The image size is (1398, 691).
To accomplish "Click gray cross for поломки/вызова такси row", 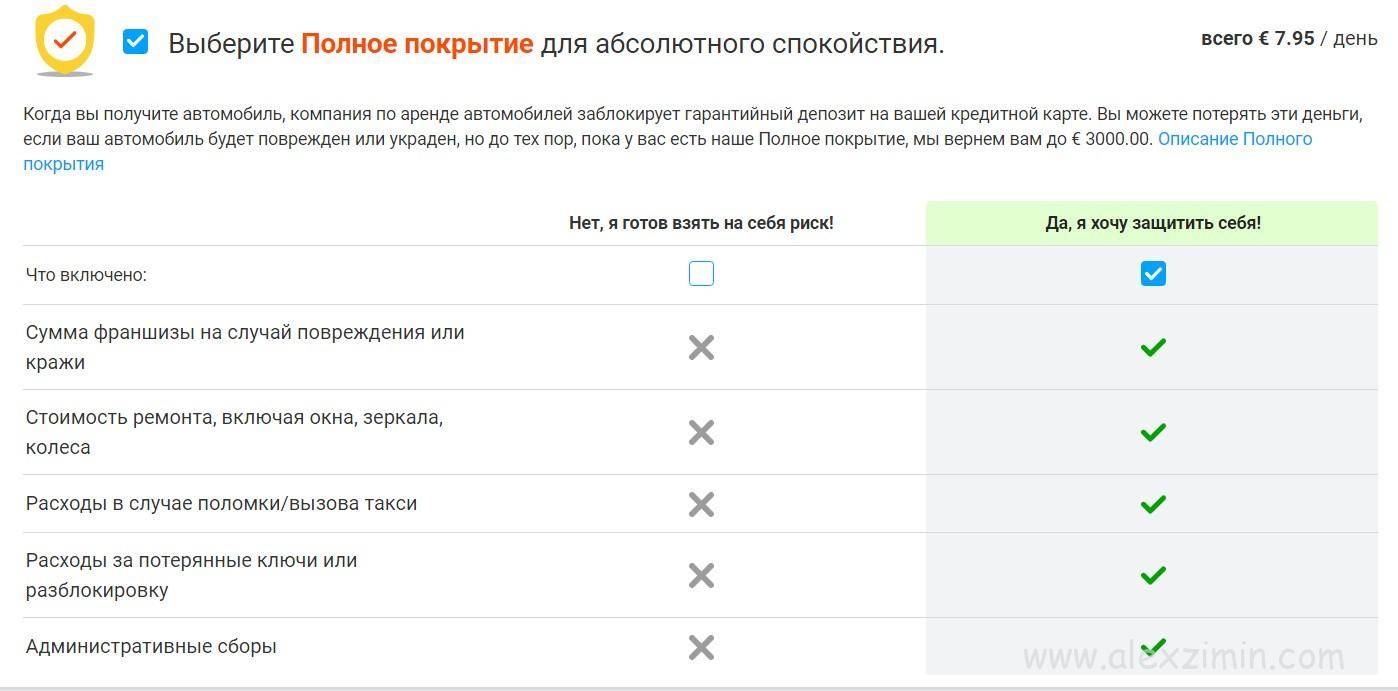I will click(701, 504).
